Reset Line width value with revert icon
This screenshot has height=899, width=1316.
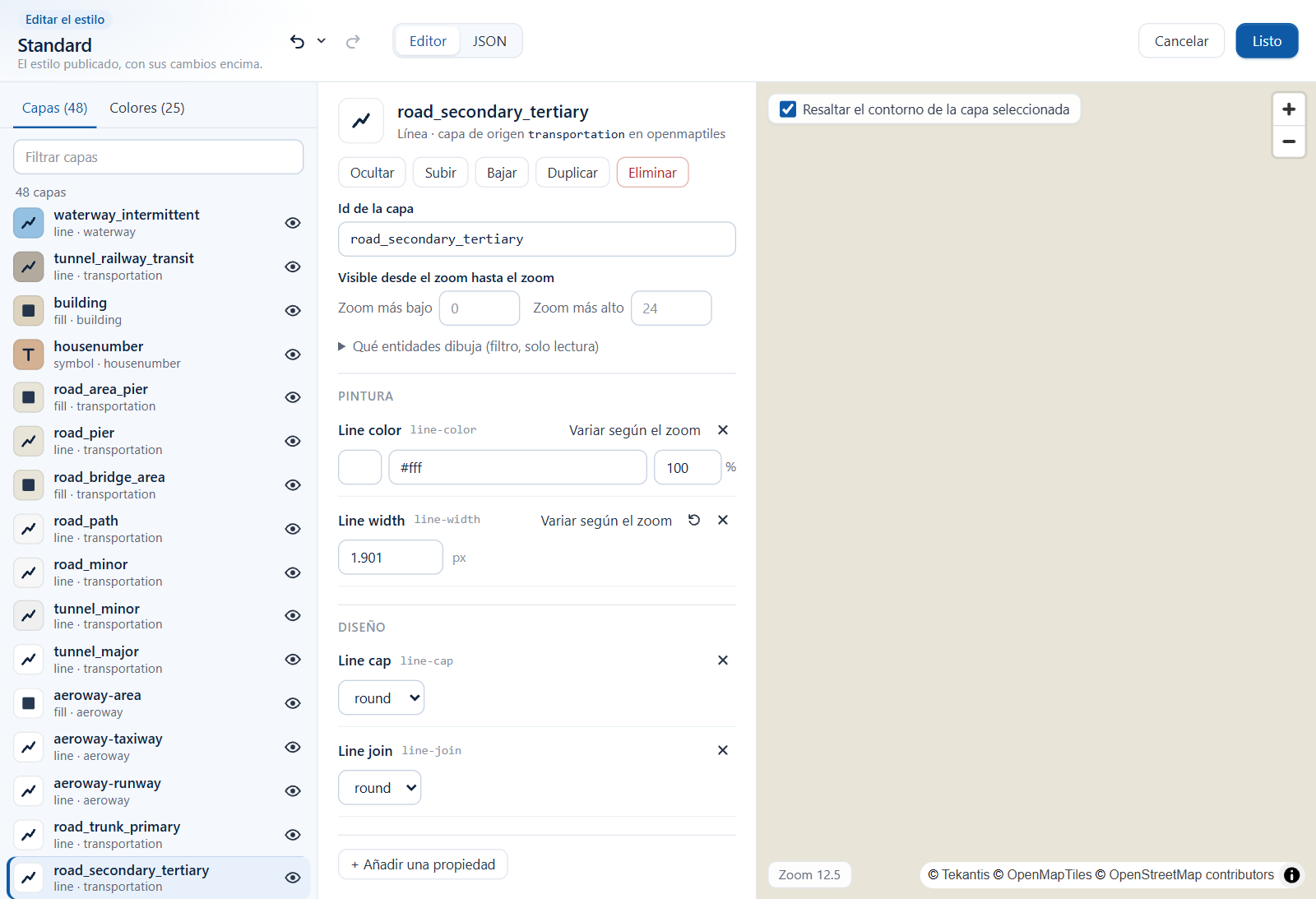point(694,520)
